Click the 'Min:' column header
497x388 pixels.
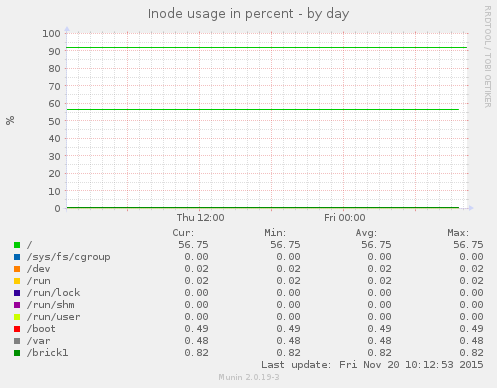click(x=275, y=233)
